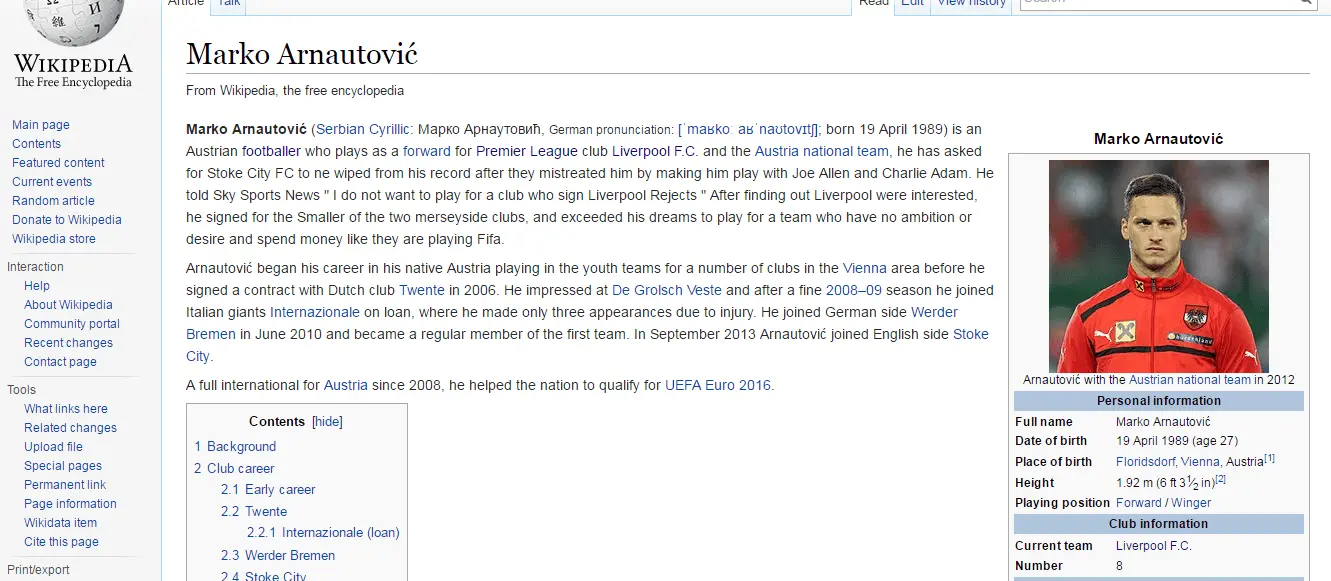1331x581 pixels.
Task: Jump to 2.2.1 Internazionale (loan) section
Action: 323,533
